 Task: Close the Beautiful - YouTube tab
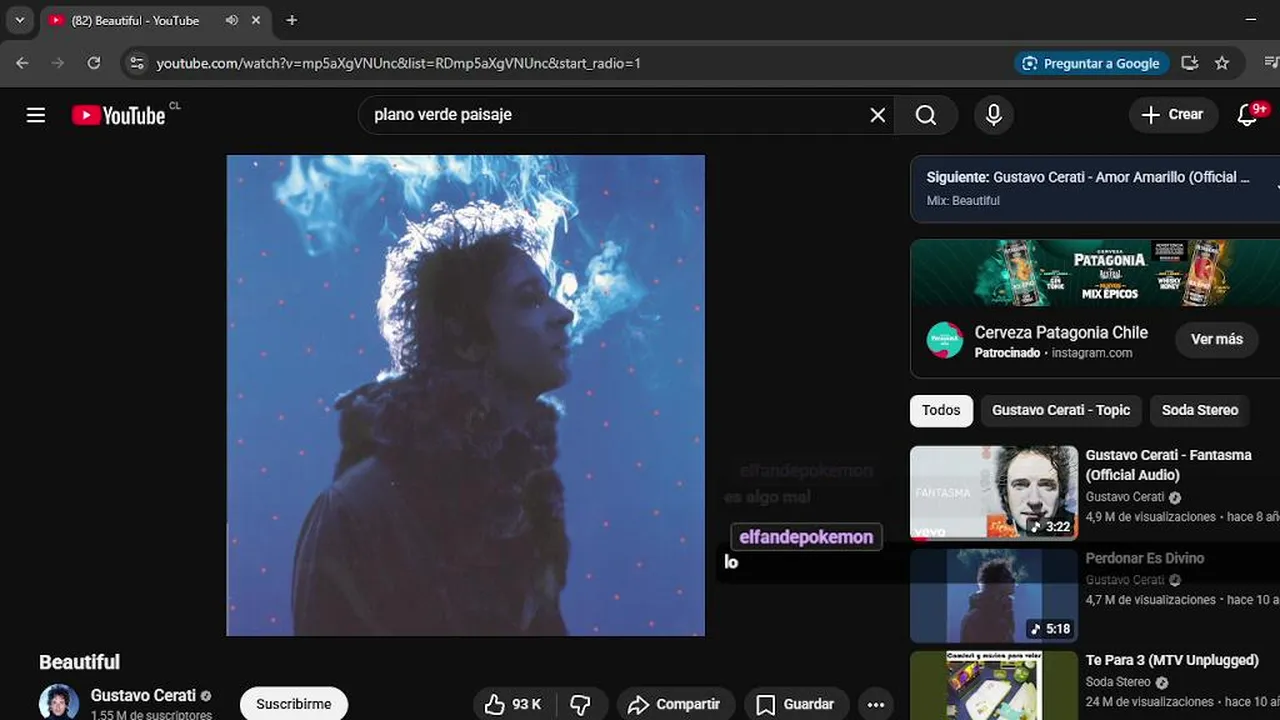coord(256,20)
